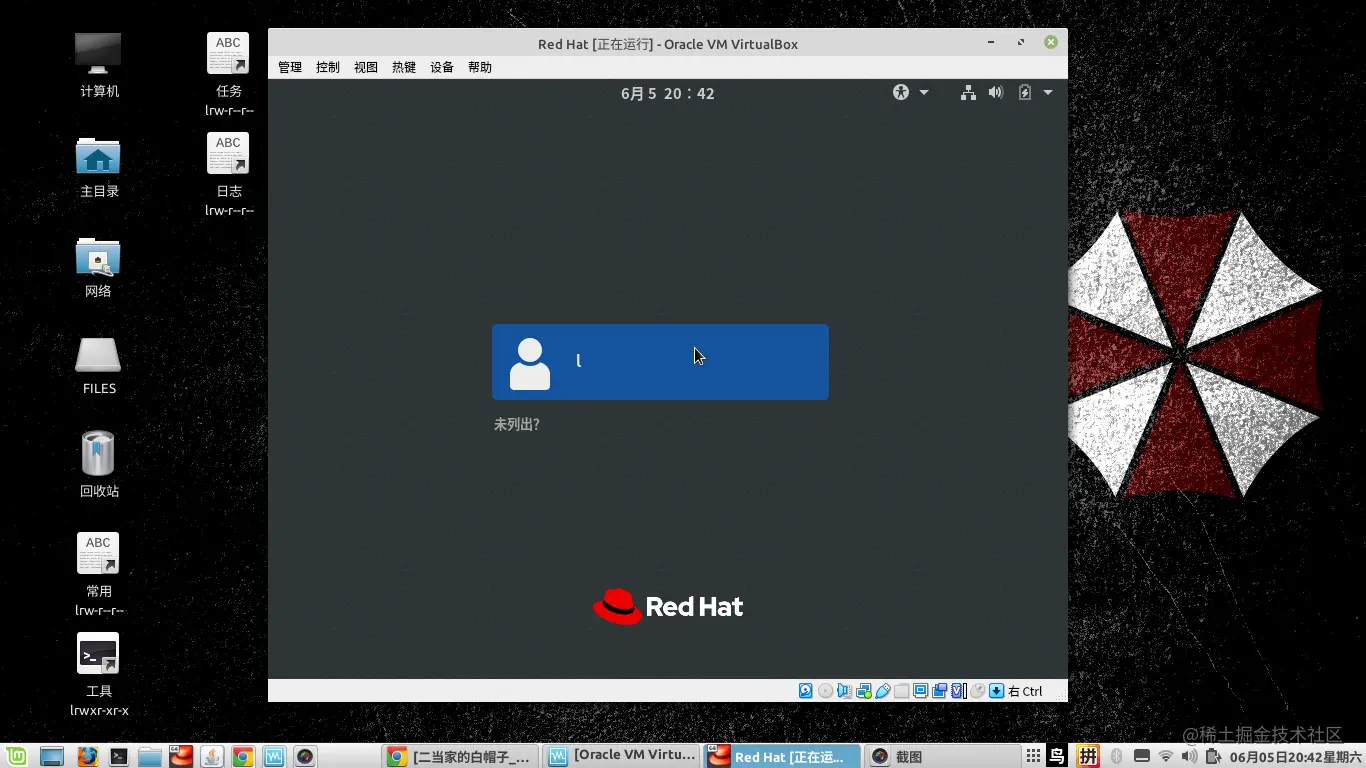Open the 管理 menu
The height and width of the screenshot is (768, 1366).
(x=290, y=67)
